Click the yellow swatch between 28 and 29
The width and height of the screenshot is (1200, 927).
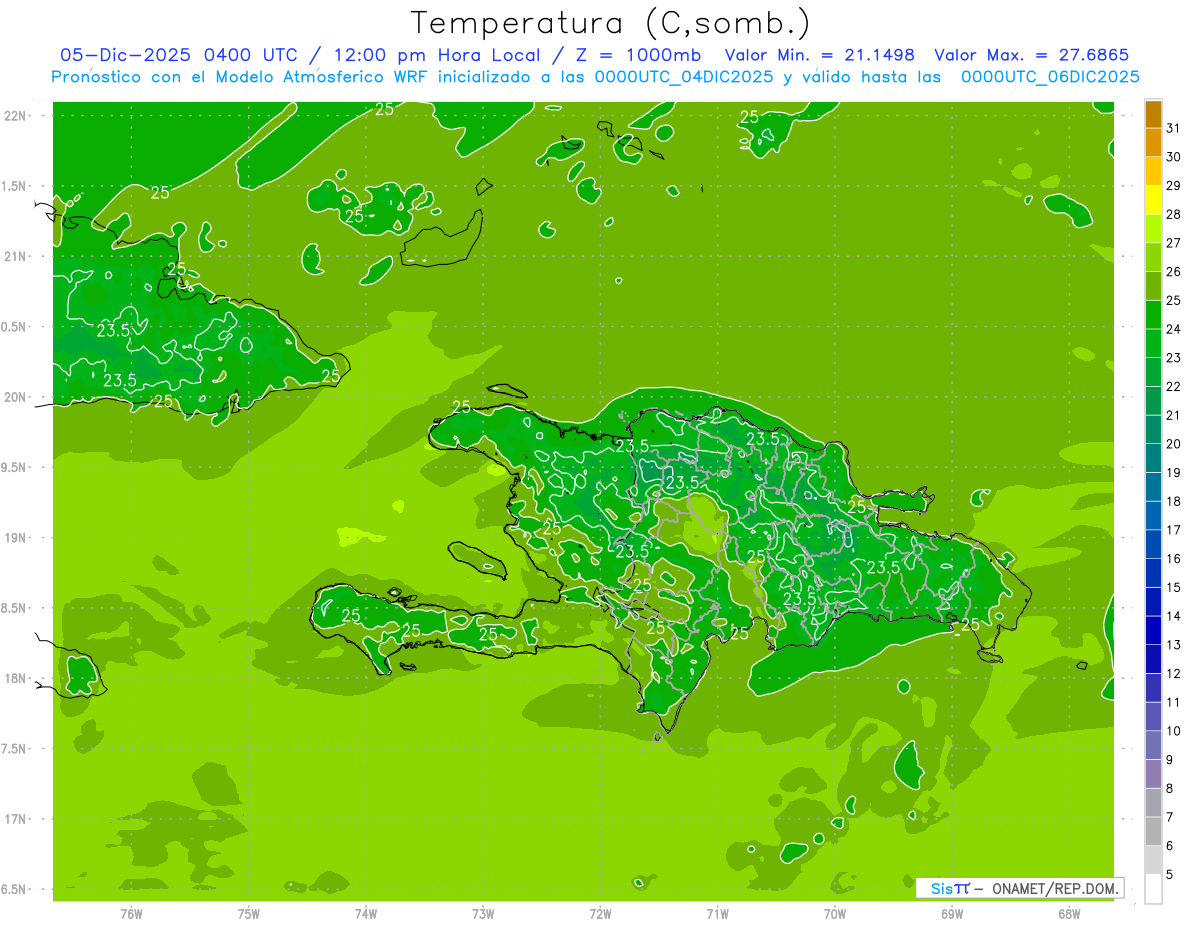[x=1153, y=200]
